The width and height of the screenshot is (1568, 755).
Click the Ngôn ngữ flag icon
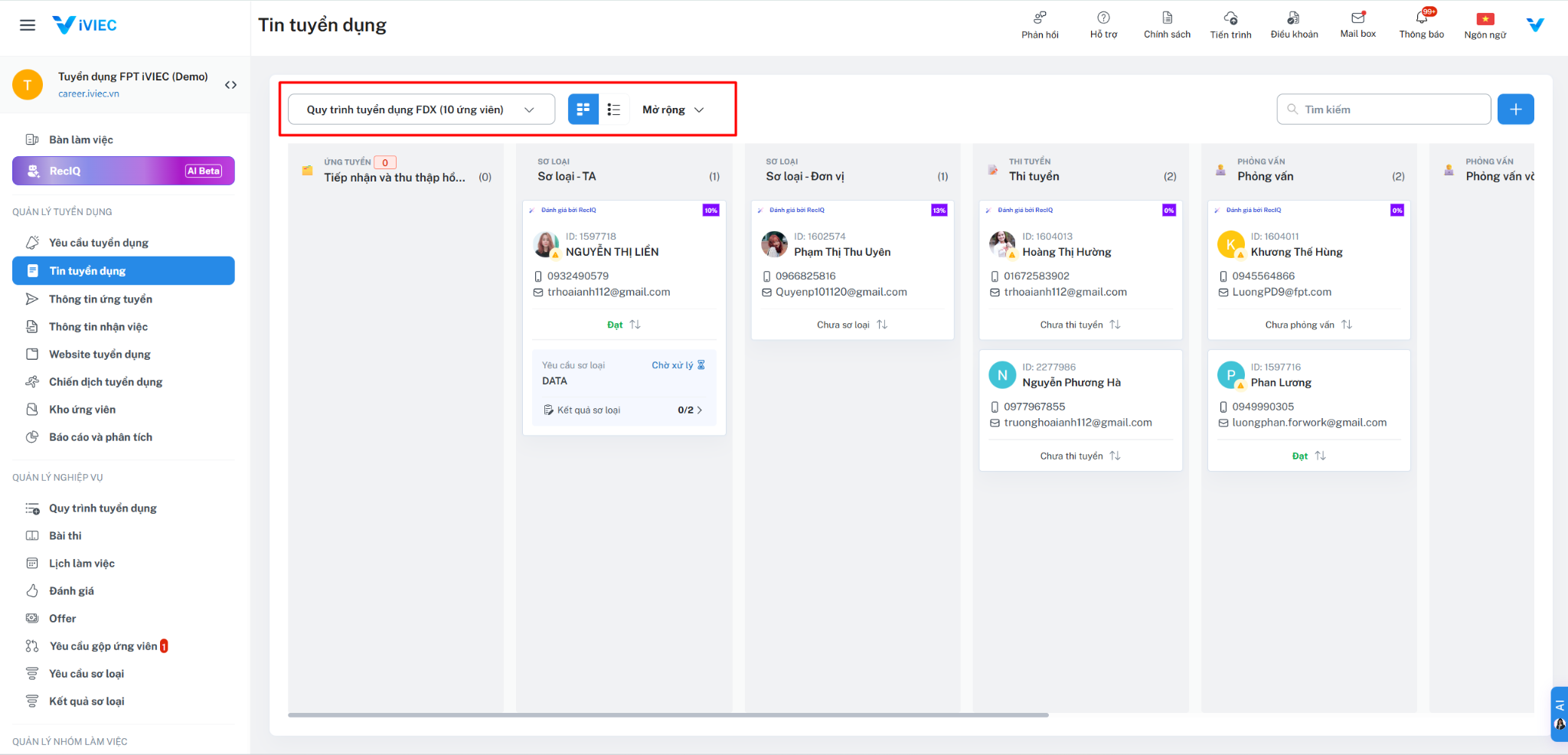1485,19
